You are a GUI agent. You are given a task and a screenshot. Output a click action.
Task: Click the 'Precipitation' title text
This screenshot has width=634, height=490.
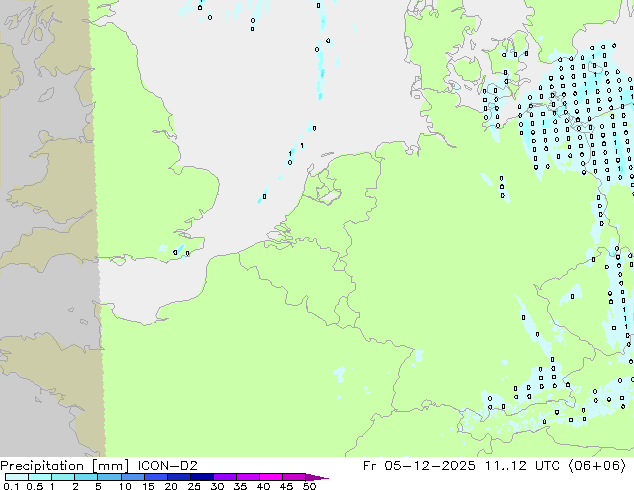point(42,466)
